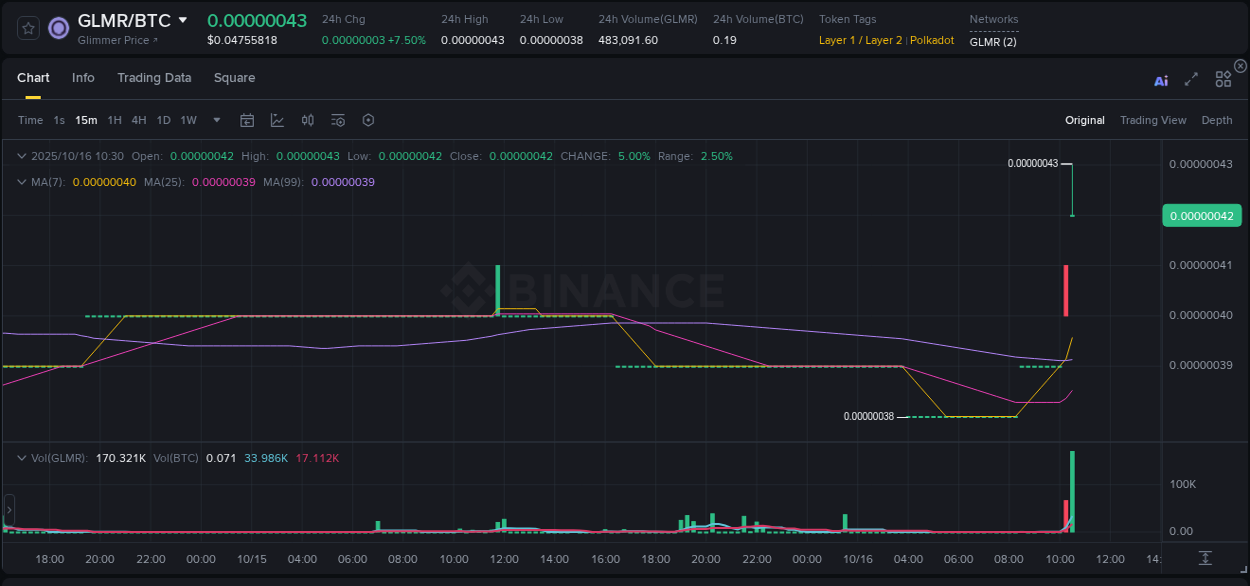Switch to the Trading Data tab
Screen dimensions: 1250x586
[x=154, y=78]
